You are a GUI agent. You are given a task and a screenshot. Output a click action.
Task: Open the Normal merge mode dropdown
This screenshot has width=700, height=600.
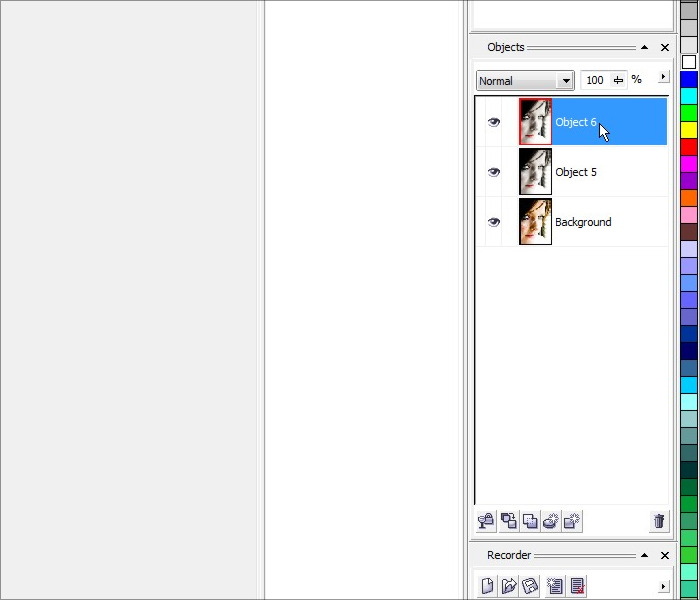(566, 81)
